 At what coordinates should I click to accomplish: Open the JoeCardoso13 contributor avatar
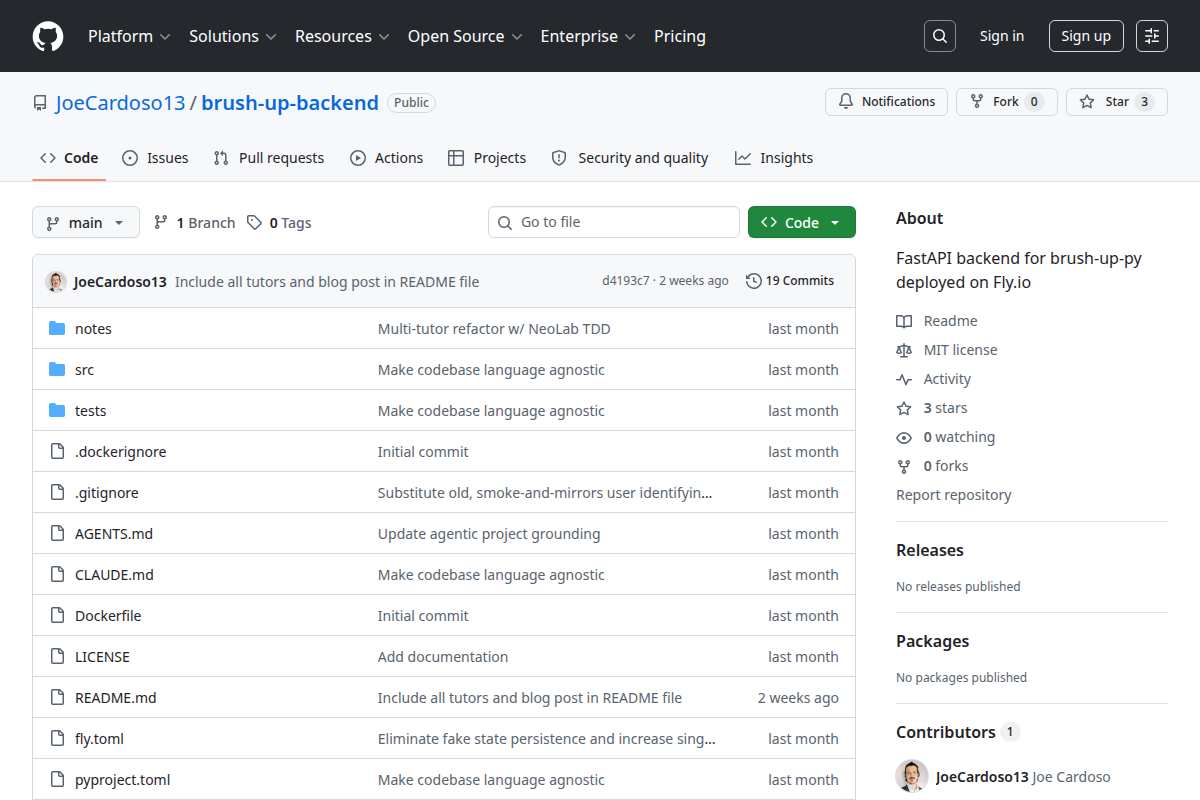(912, 777)
